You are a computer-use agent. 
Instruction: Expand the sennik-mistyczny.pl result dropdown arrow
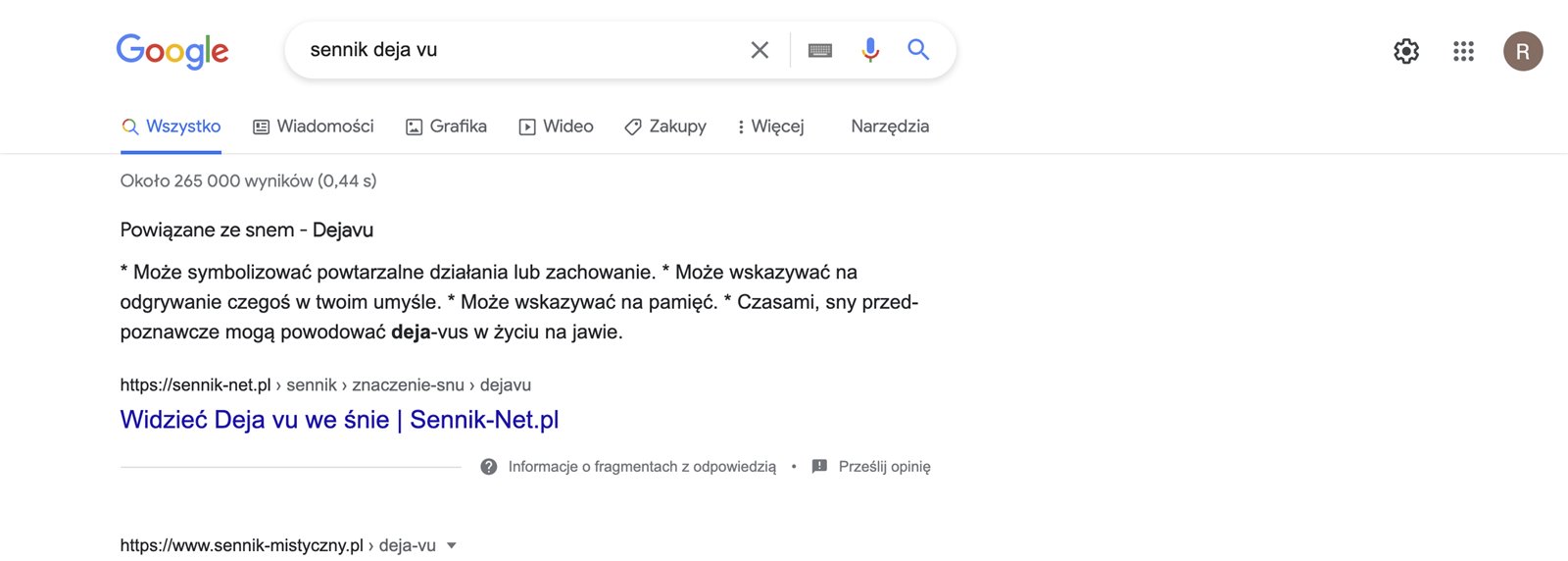click(452, 545)
